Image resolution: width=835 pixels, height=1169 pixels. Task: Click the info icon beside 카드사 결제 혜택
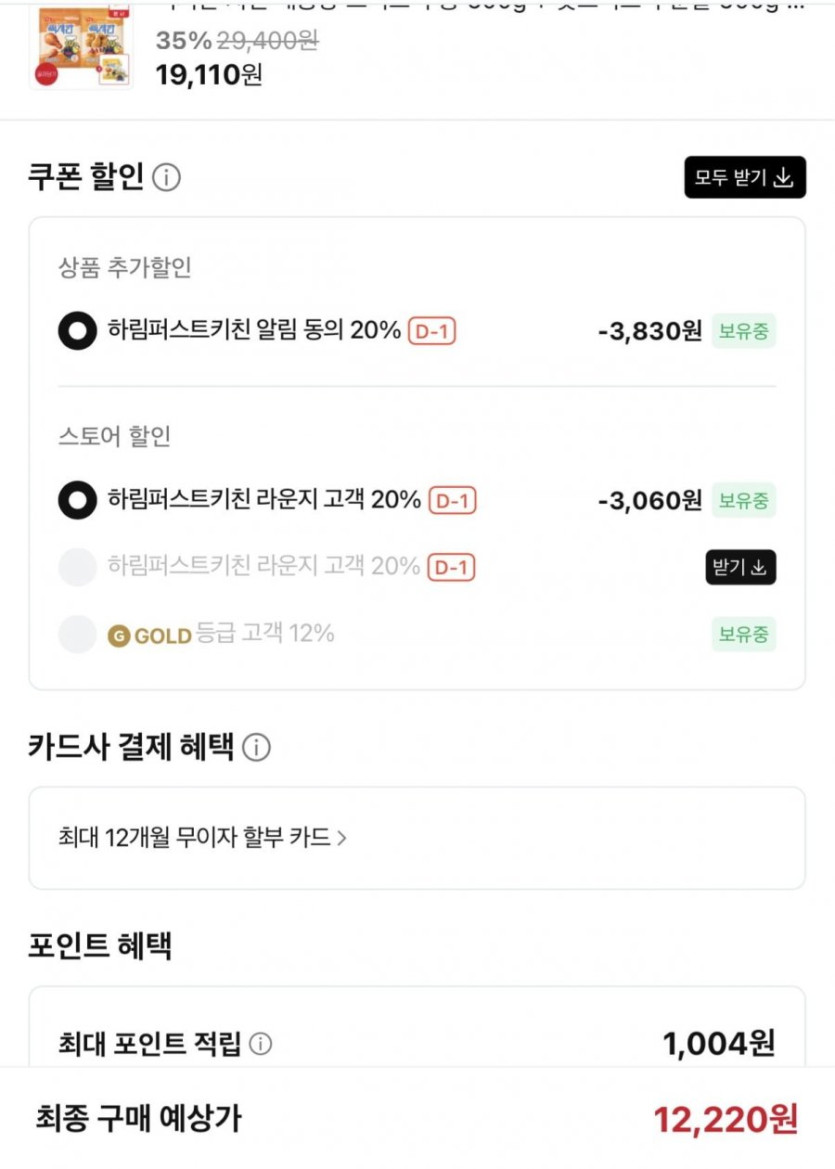point(257,747)
